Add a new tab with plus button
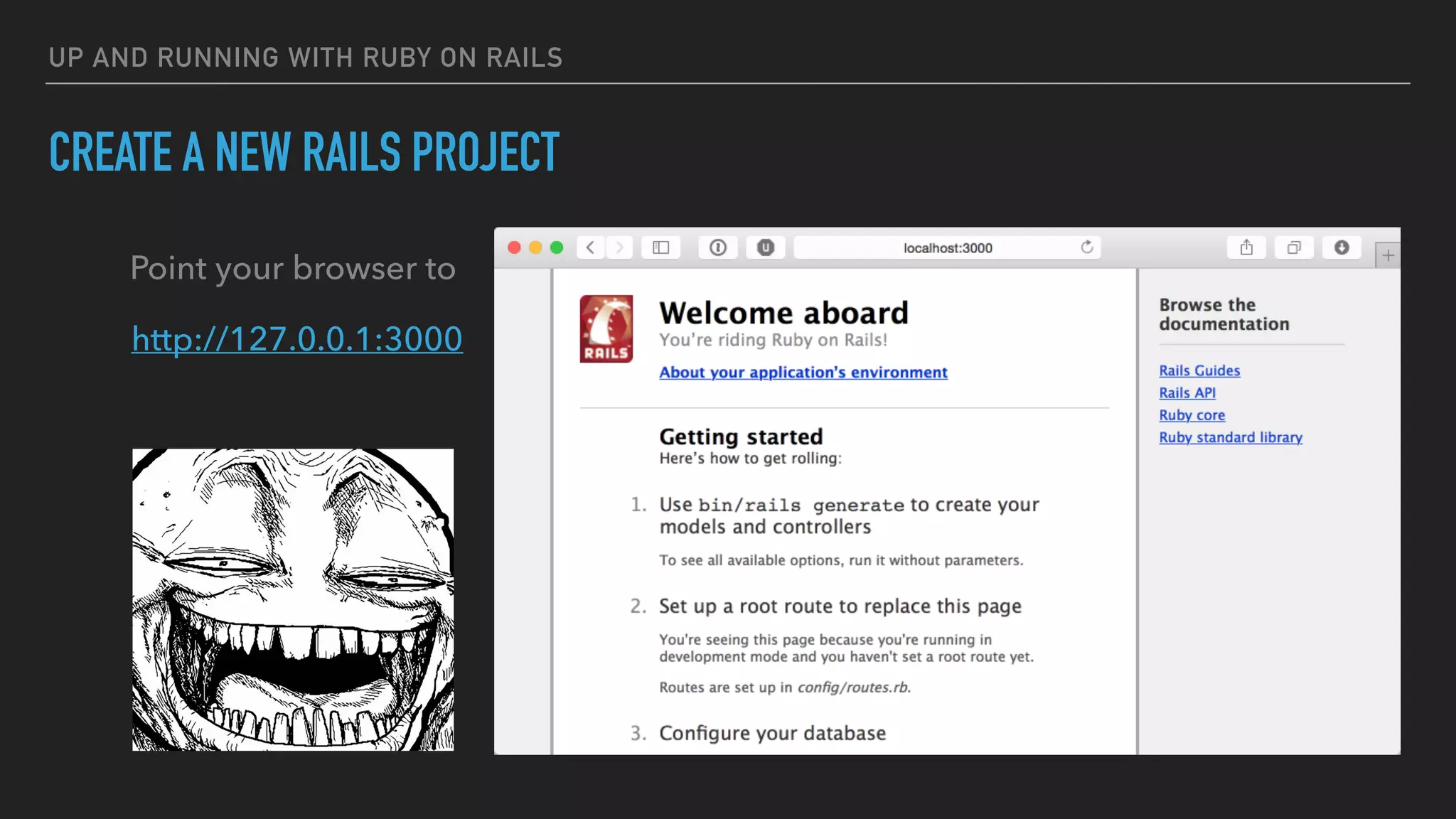This screenshot has height=819, width=1456. (1388, 255)
